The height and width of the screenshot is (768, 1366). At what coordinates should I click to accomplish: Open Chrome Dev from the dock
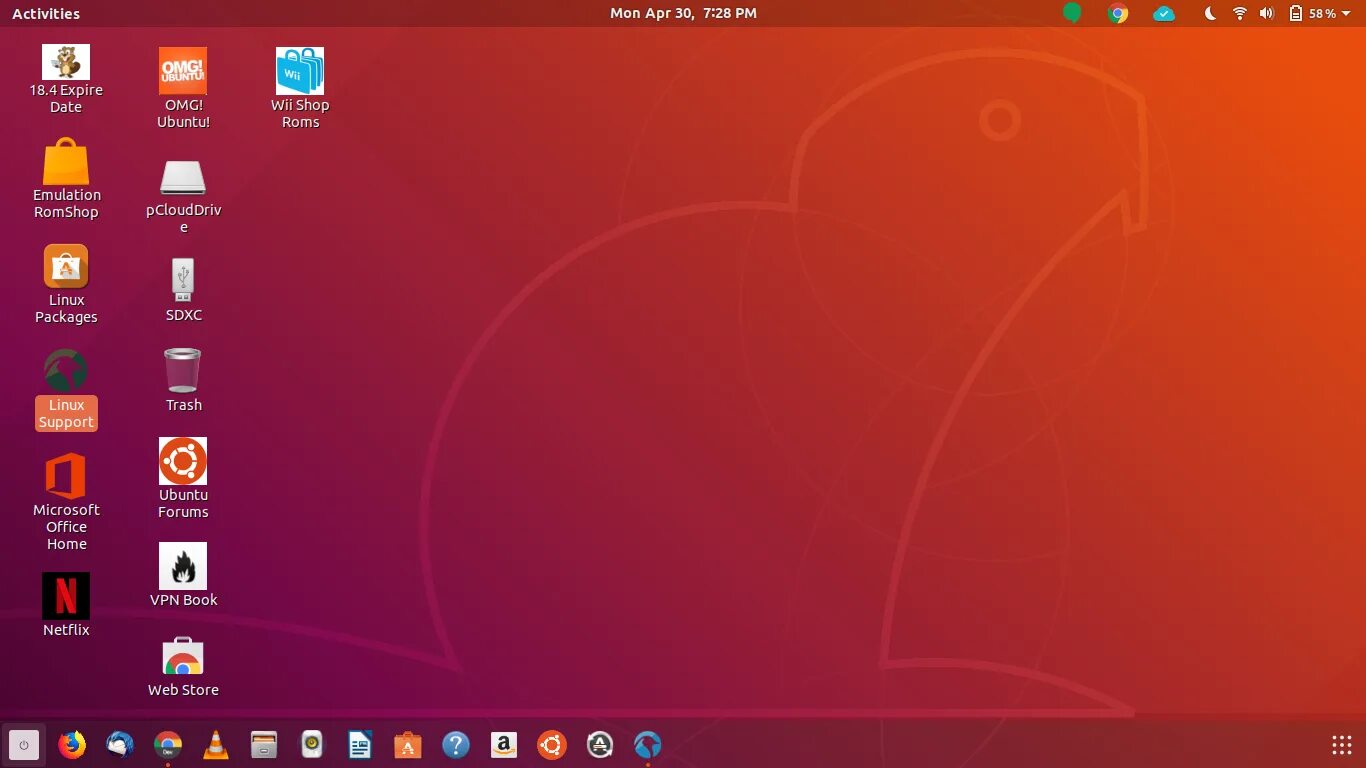168,745
